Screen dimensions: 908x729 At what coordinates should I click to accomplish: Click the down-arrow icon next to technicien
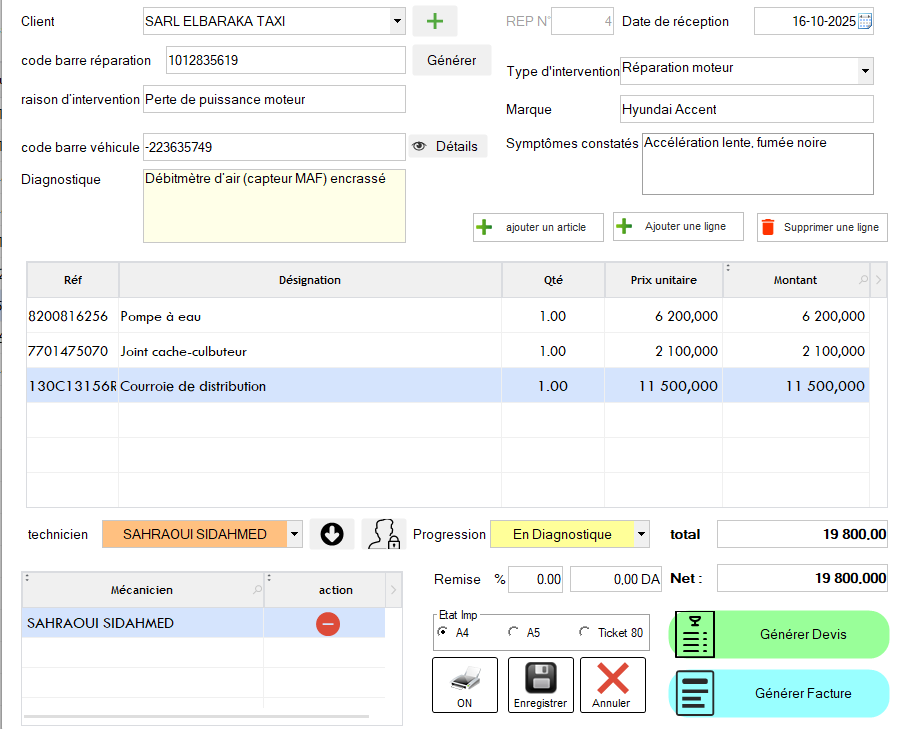(x=332, y=535)
